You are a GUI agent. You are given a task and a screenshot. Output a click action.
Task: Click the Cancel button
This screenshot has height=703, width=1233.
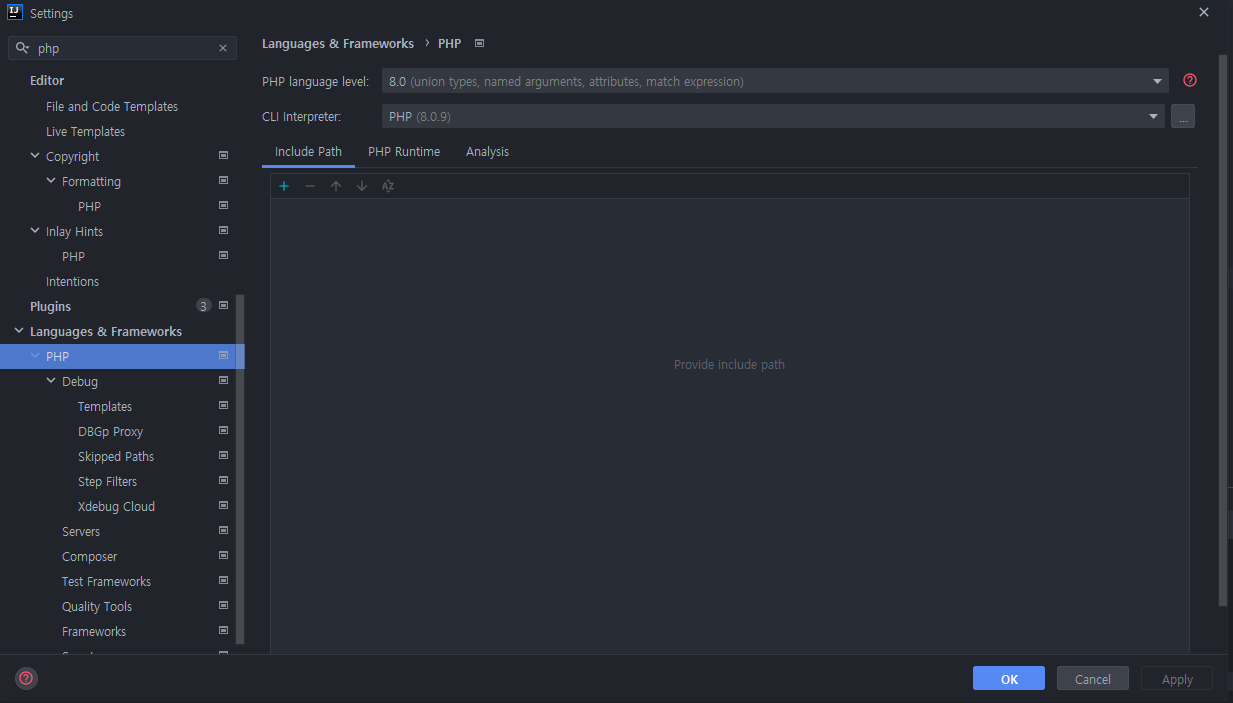(x=1093, y=678)
